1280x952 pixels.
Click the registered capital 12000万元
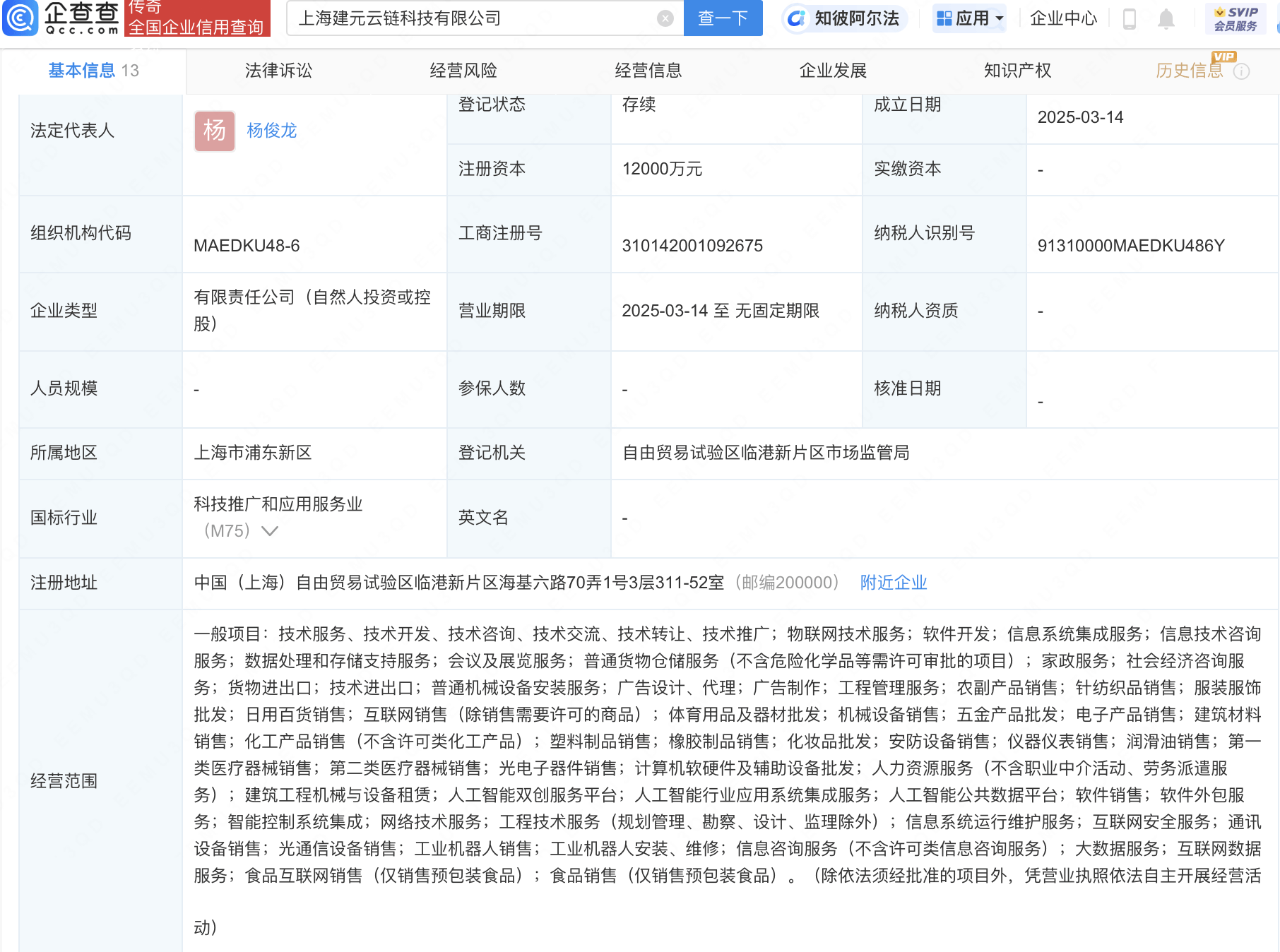(x=662, y=169)
